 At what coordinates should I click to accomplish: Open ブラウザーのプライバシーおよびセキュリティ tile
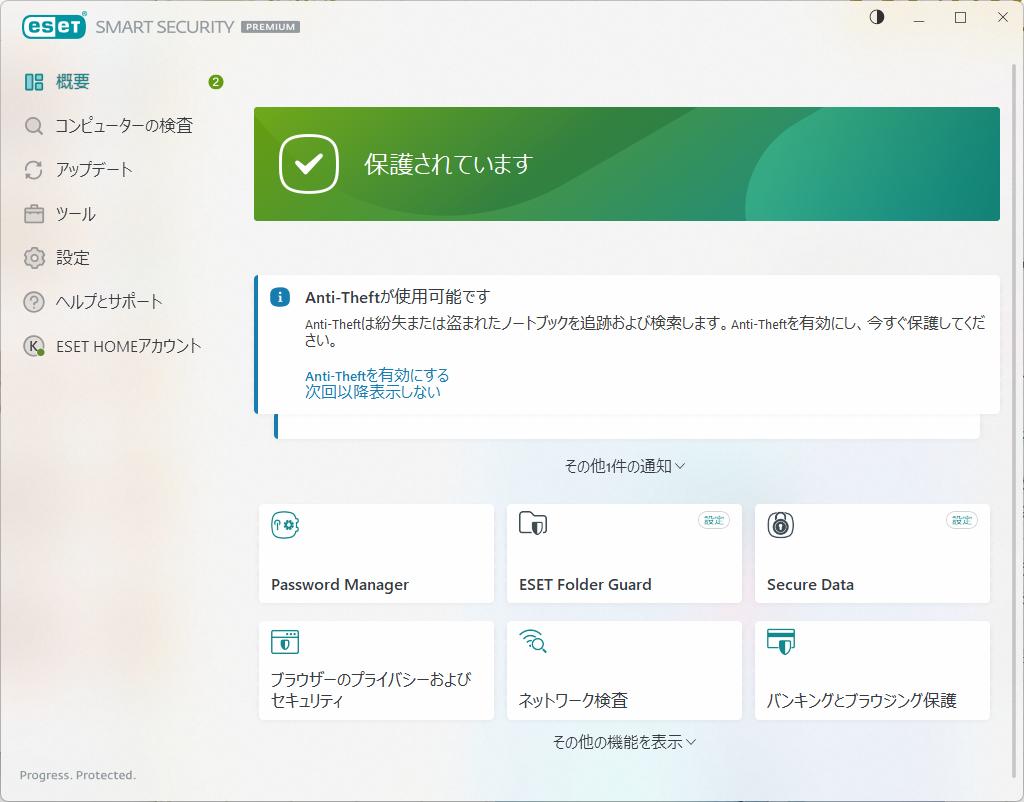coord(376,671)
